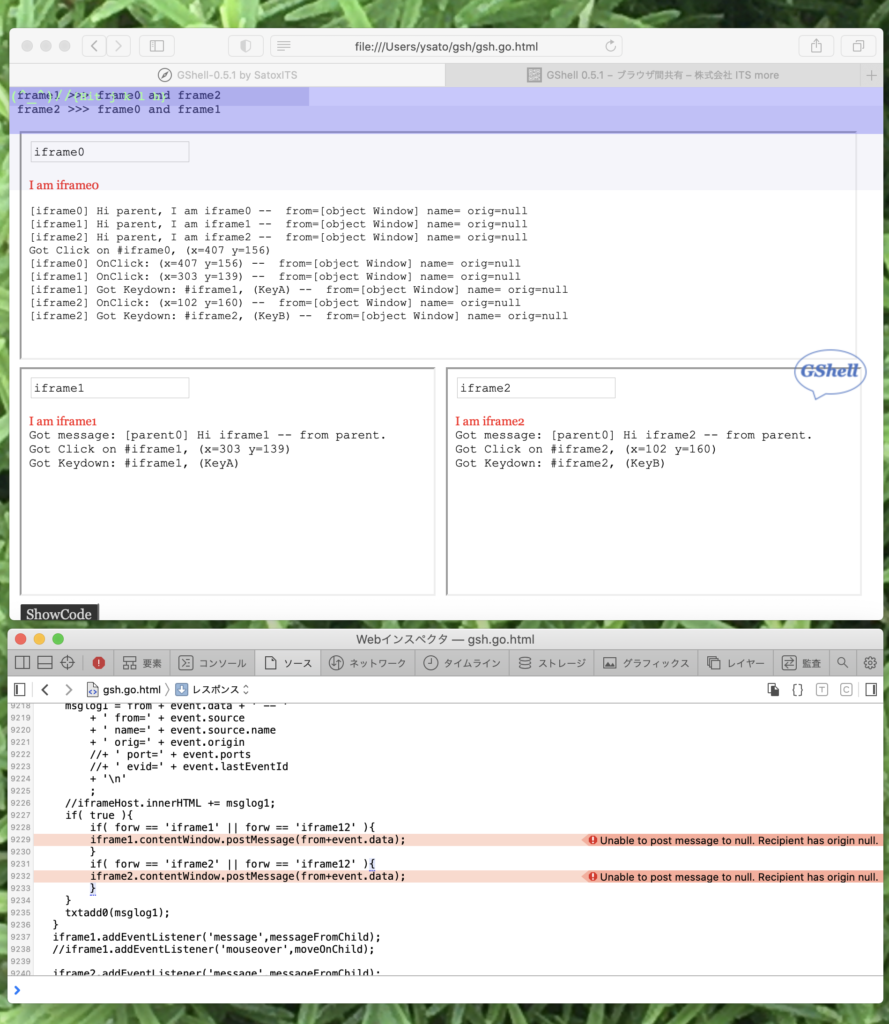Show Safari tab overview
The height and width of the screenshot is (1024, 889).
point(858,46)
